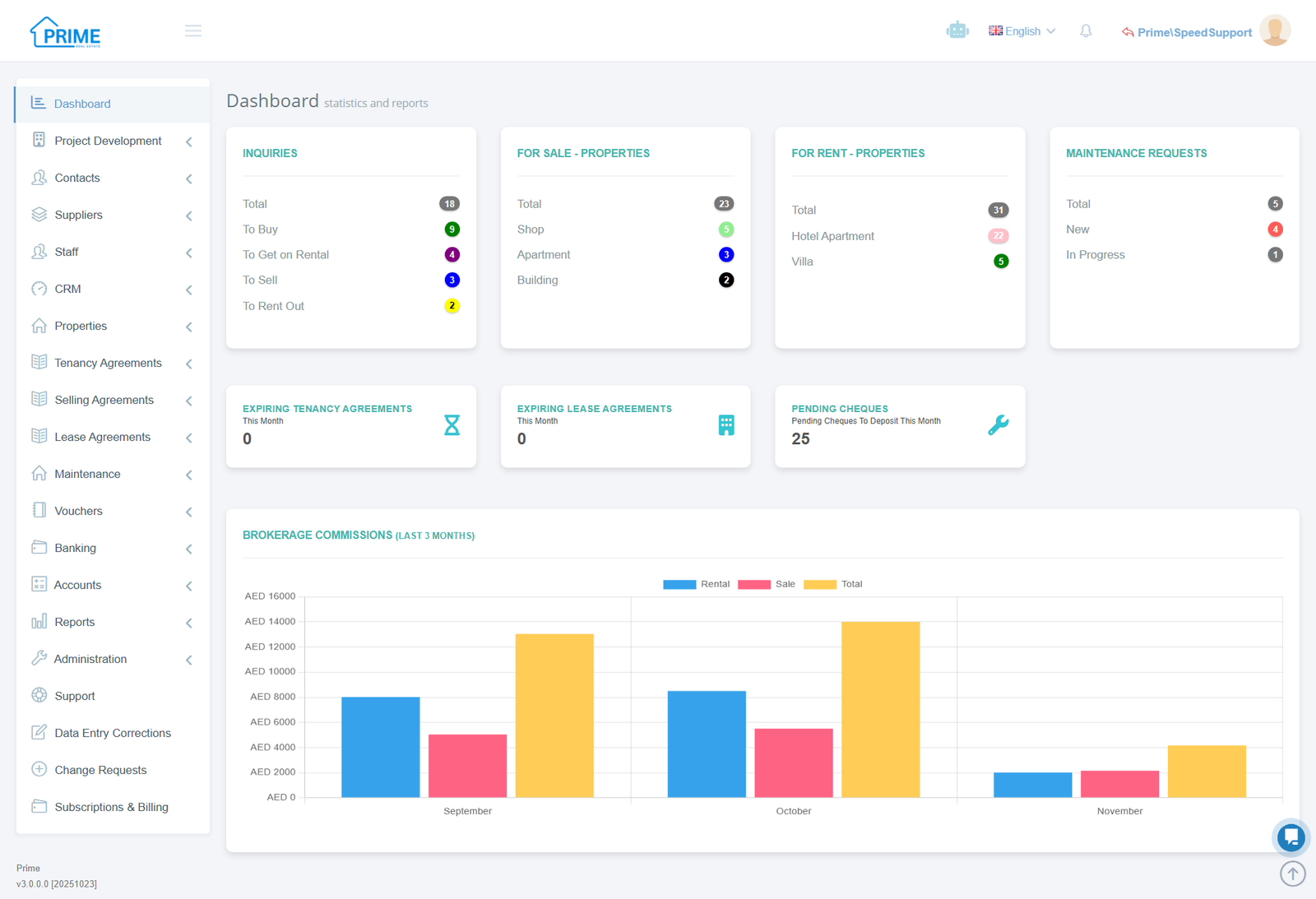Click the hourglass icon in Expiring Tenancy card
This screenshot has width=1316, height=899.
point(452,425)
